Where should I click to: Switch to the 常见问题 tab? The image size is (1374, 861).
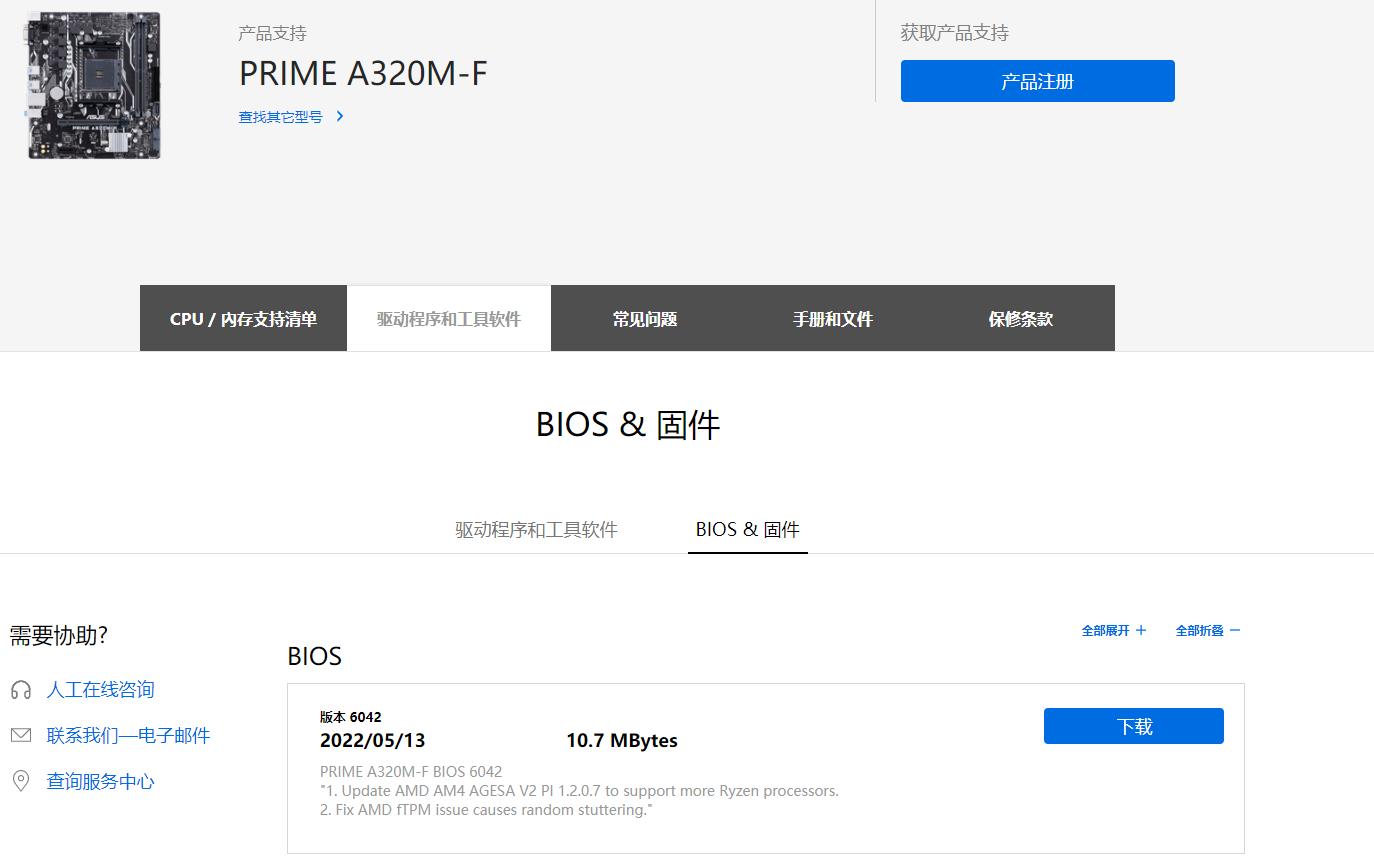click(x=645, y=318)
